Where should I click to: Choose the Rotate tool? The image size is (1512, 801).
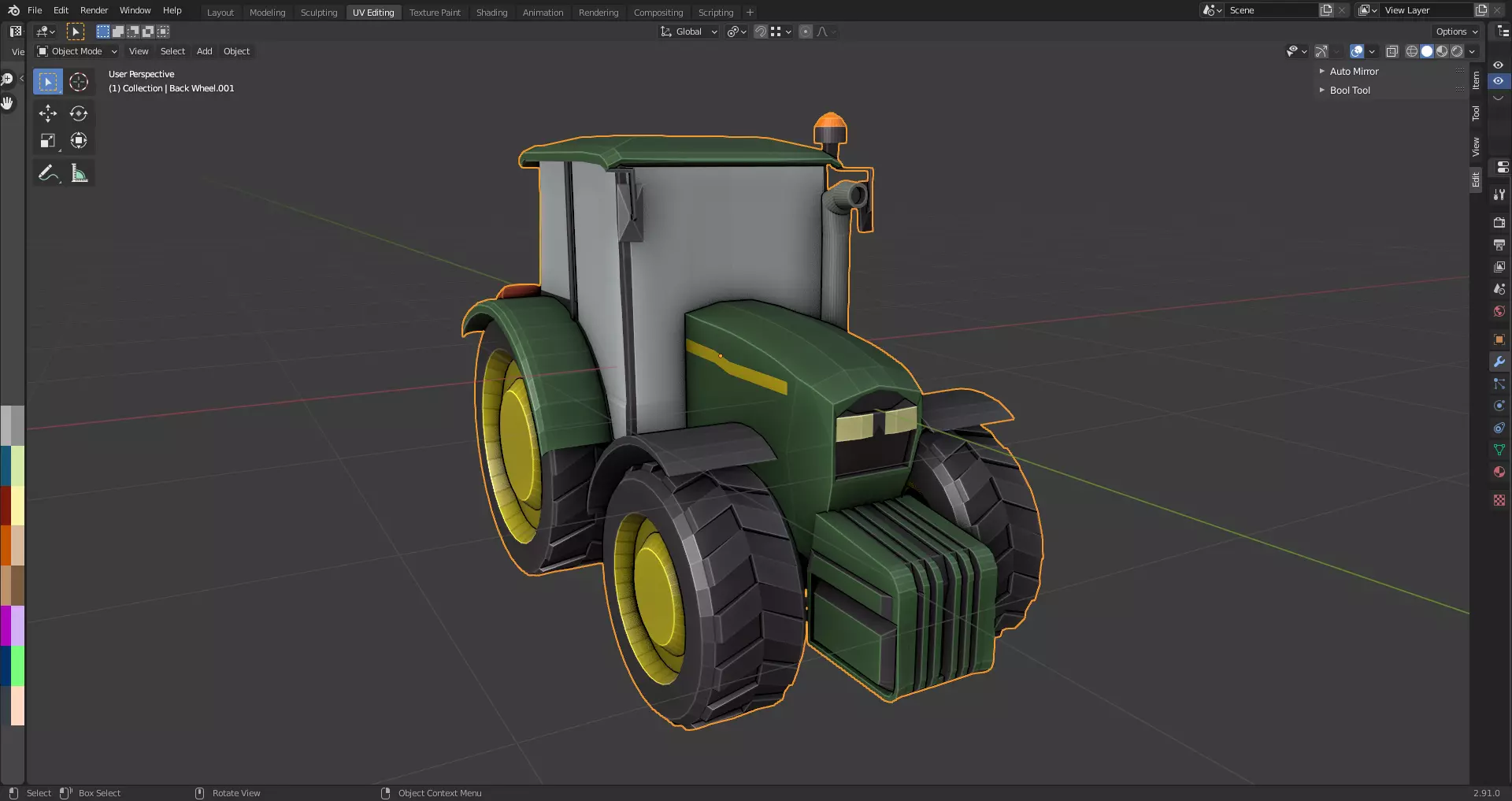point(79,113)
